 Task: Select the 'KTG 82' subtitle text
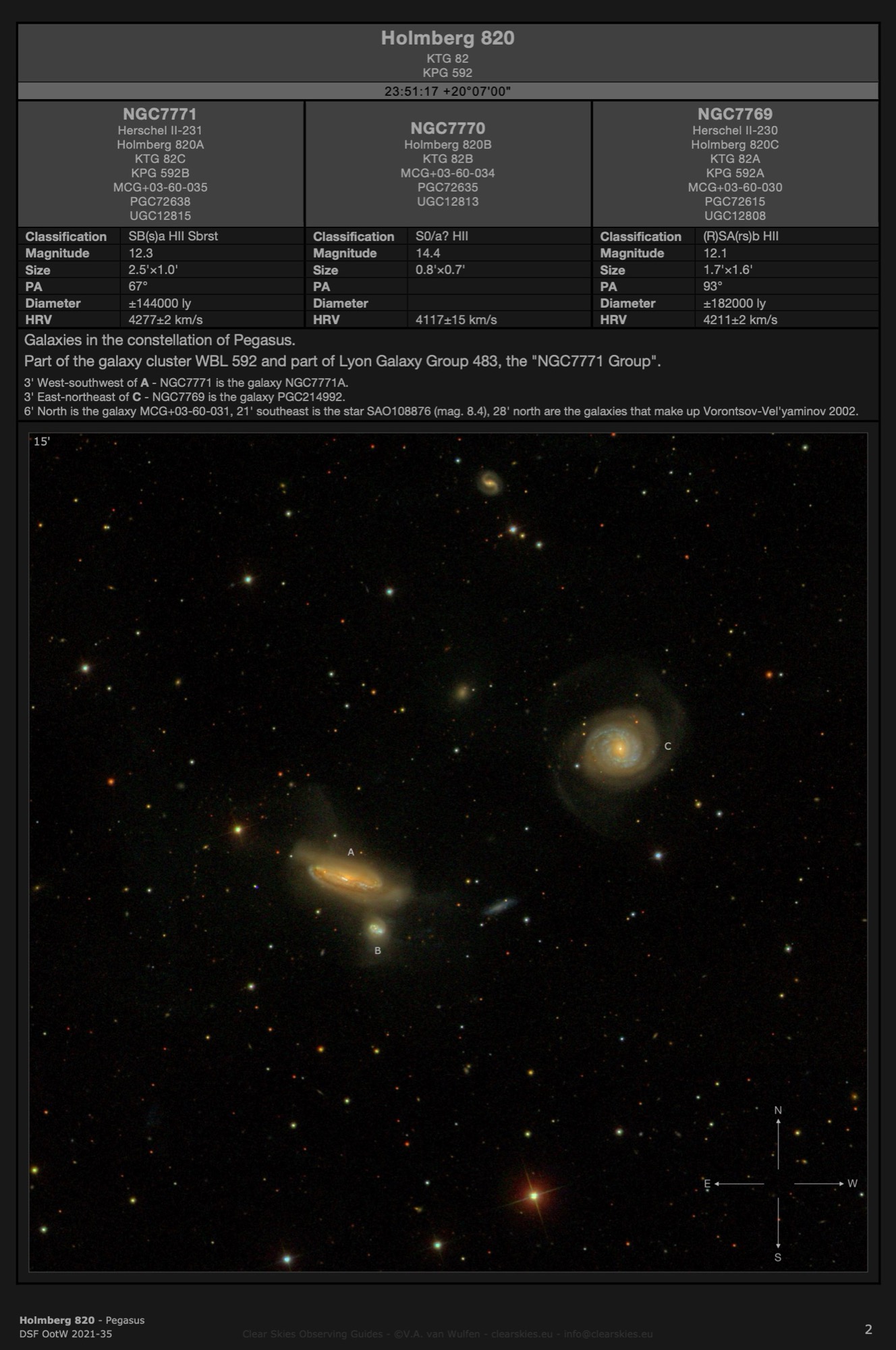click(447, 58)
